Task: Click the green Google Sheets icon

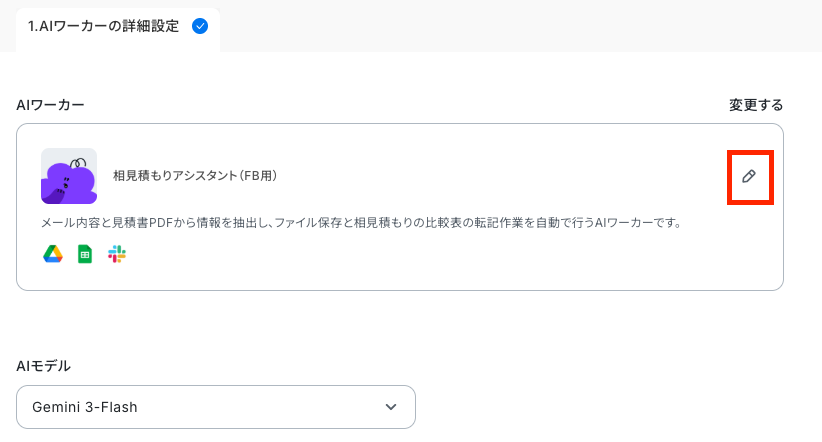Action: pyautogui.click(x=85, y=254)
